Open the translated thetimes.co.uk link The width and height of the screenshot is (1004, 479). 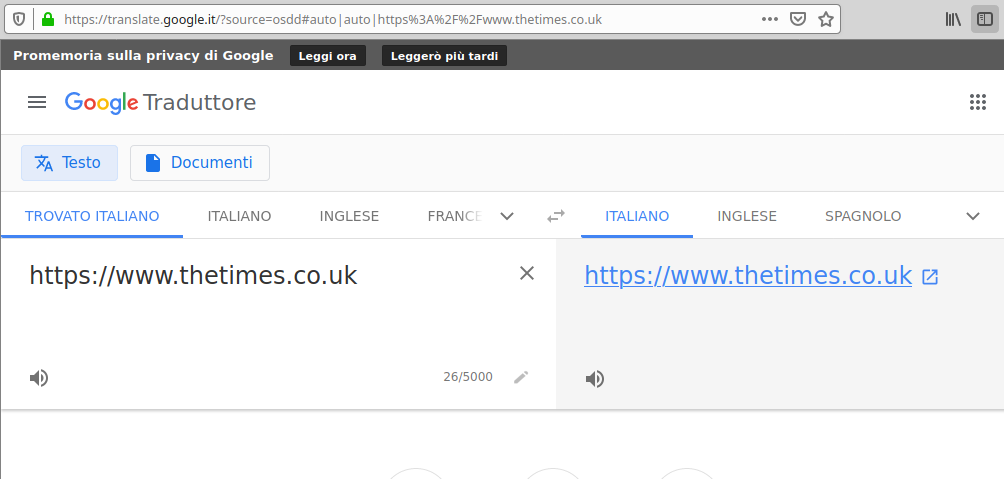click(x=748, y=275)
